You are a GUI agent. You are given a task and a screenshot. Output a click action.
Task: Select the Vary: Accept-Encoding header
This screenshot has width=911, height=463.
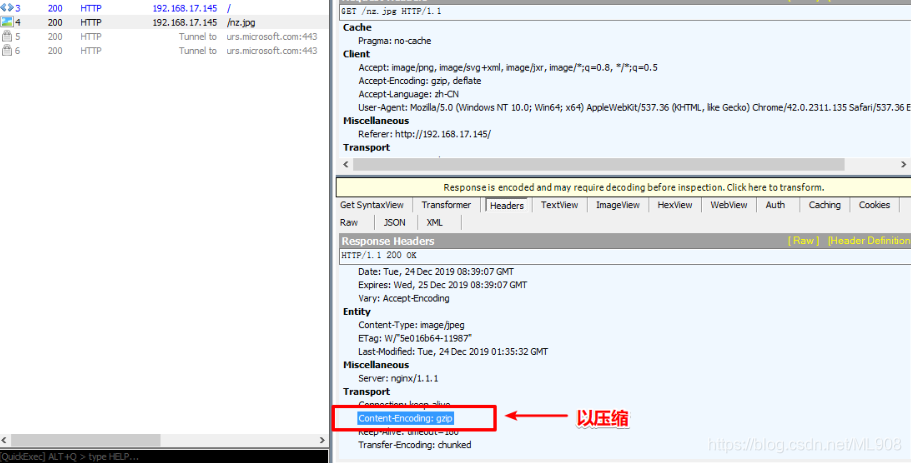pyautogui.click(x=404, y=298)
